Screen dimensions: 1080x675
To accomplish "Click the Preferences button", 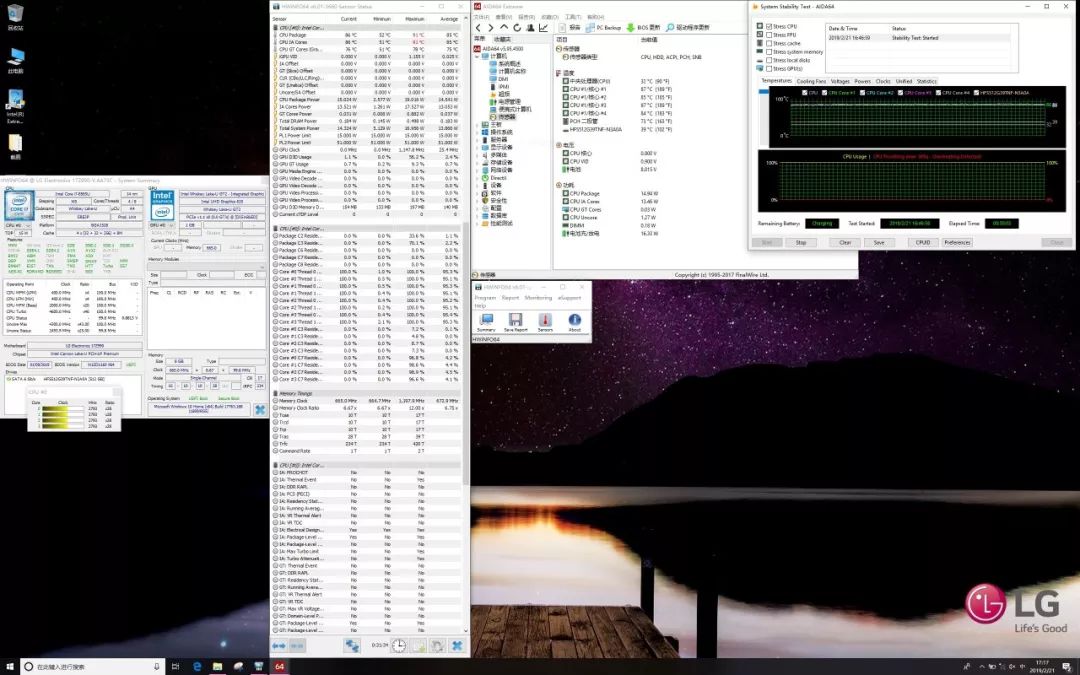I will tap(957, 242).
